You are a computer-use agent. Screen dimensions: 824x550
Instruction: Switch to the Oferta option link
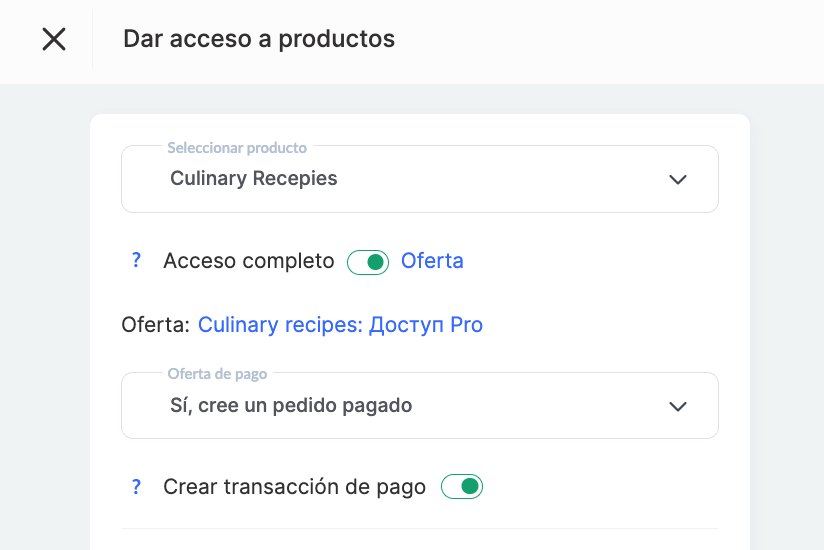[432, 261]
